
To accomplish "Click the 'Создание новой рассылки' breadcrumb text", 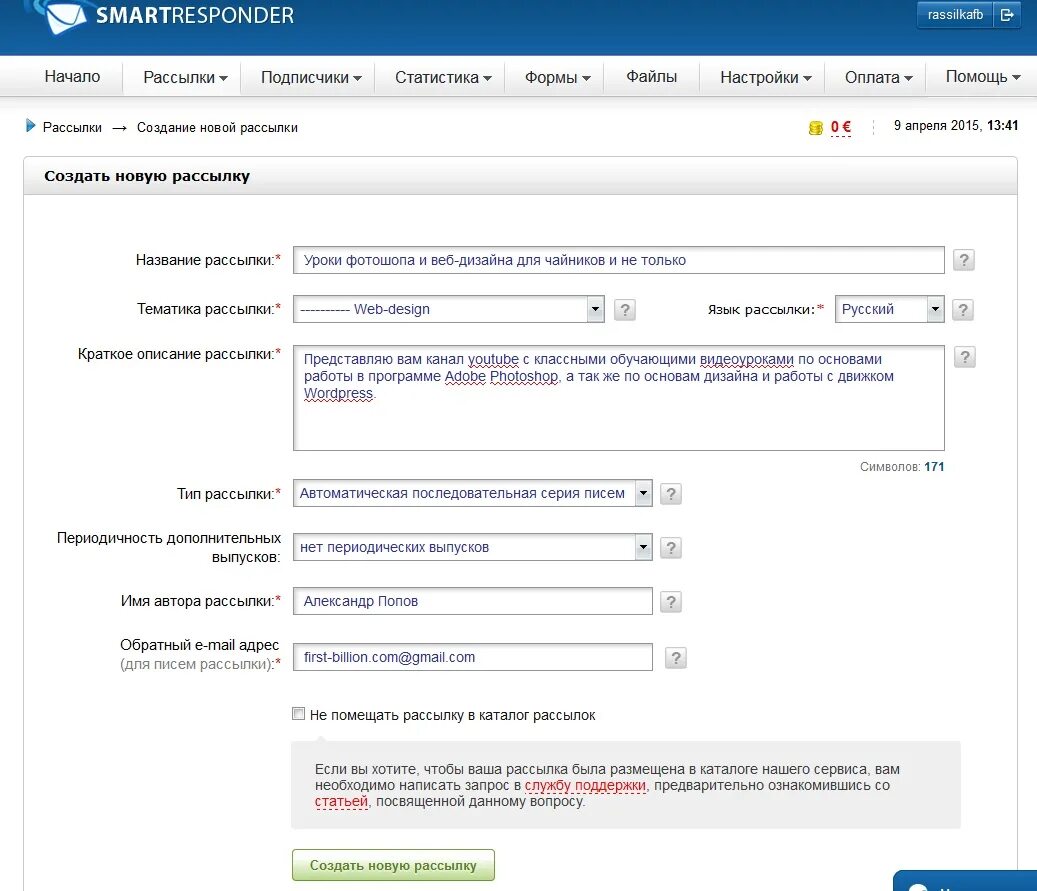I will pos(217,127).
